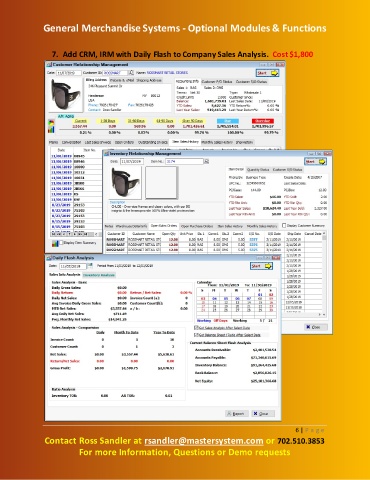Open calendar picker next to Daily Flash date

[90, 266]
